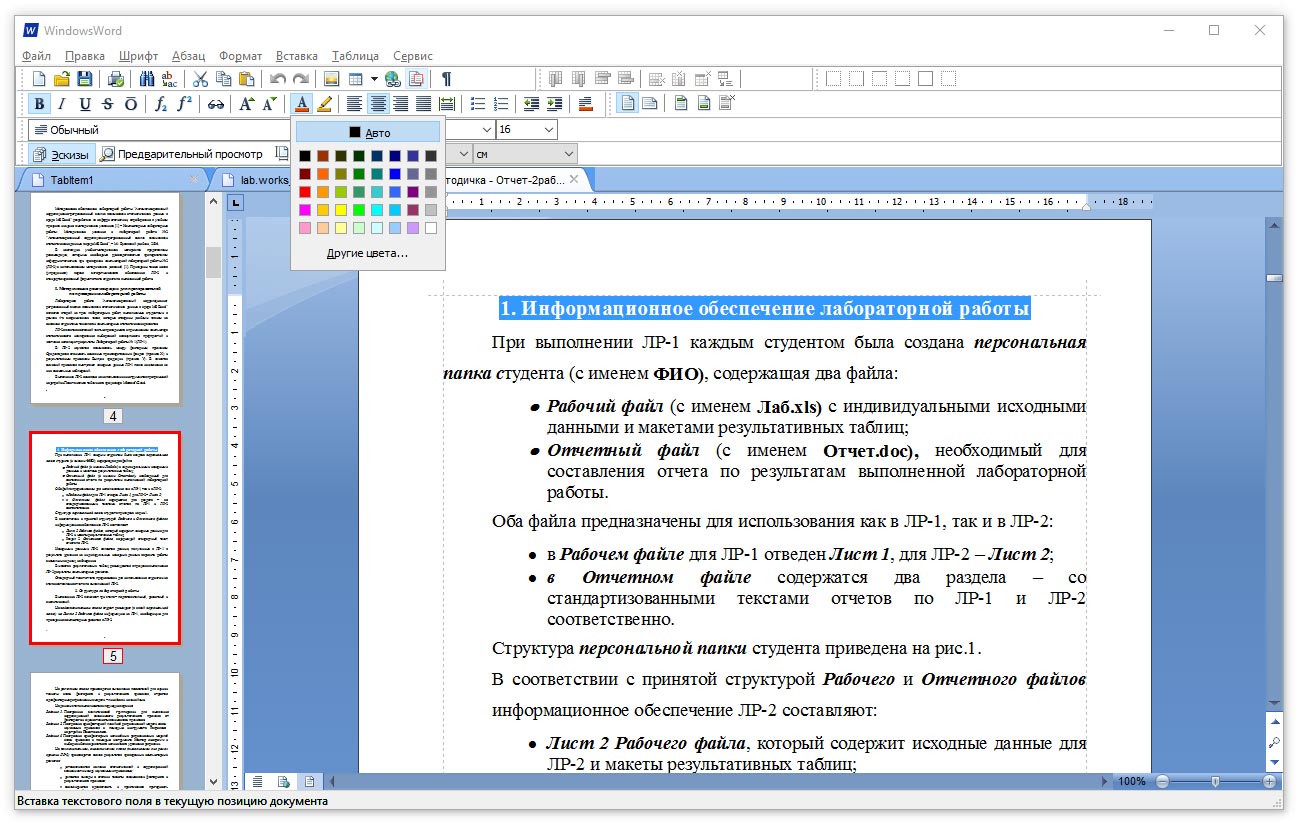Click the 'Эскизы' thumbnails button
The height and width of the screenshot is (825, 1300).
(62, 154)
